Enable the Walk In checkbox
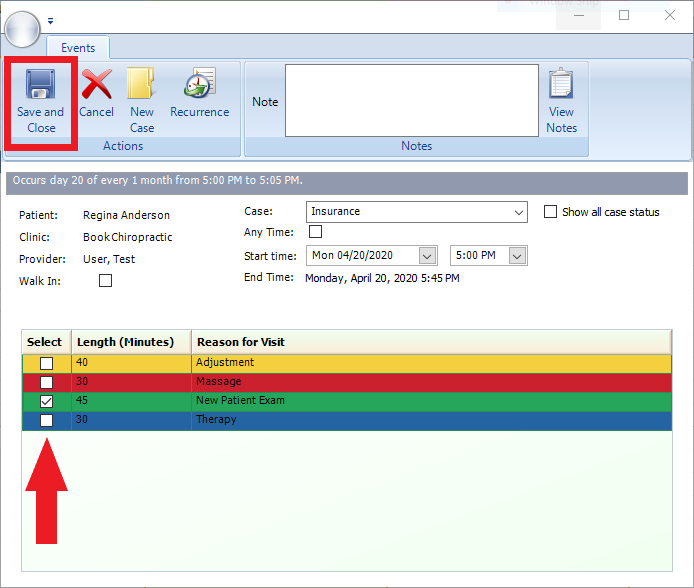Screen dimensions: 694x588 click(x=106, y=281)
